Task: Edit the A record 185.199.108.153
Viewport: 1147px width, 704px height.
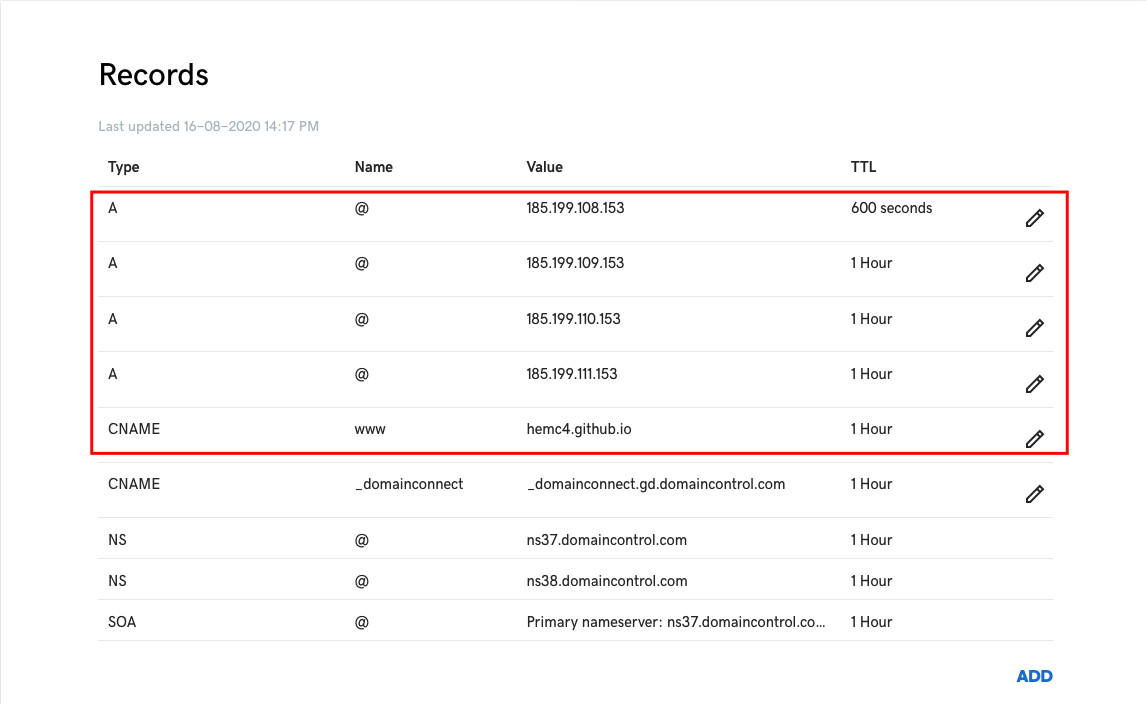Action: [x=1034, y=218]
